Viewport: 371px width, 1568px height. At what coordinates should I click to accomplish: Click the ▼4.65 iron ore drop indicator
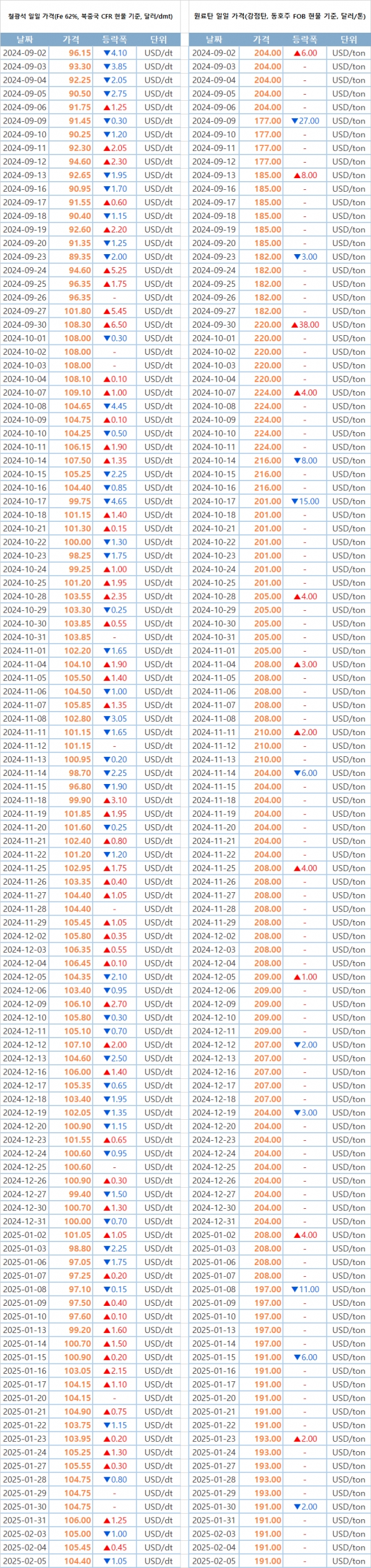pyautogui.click(x=115, y=501)
